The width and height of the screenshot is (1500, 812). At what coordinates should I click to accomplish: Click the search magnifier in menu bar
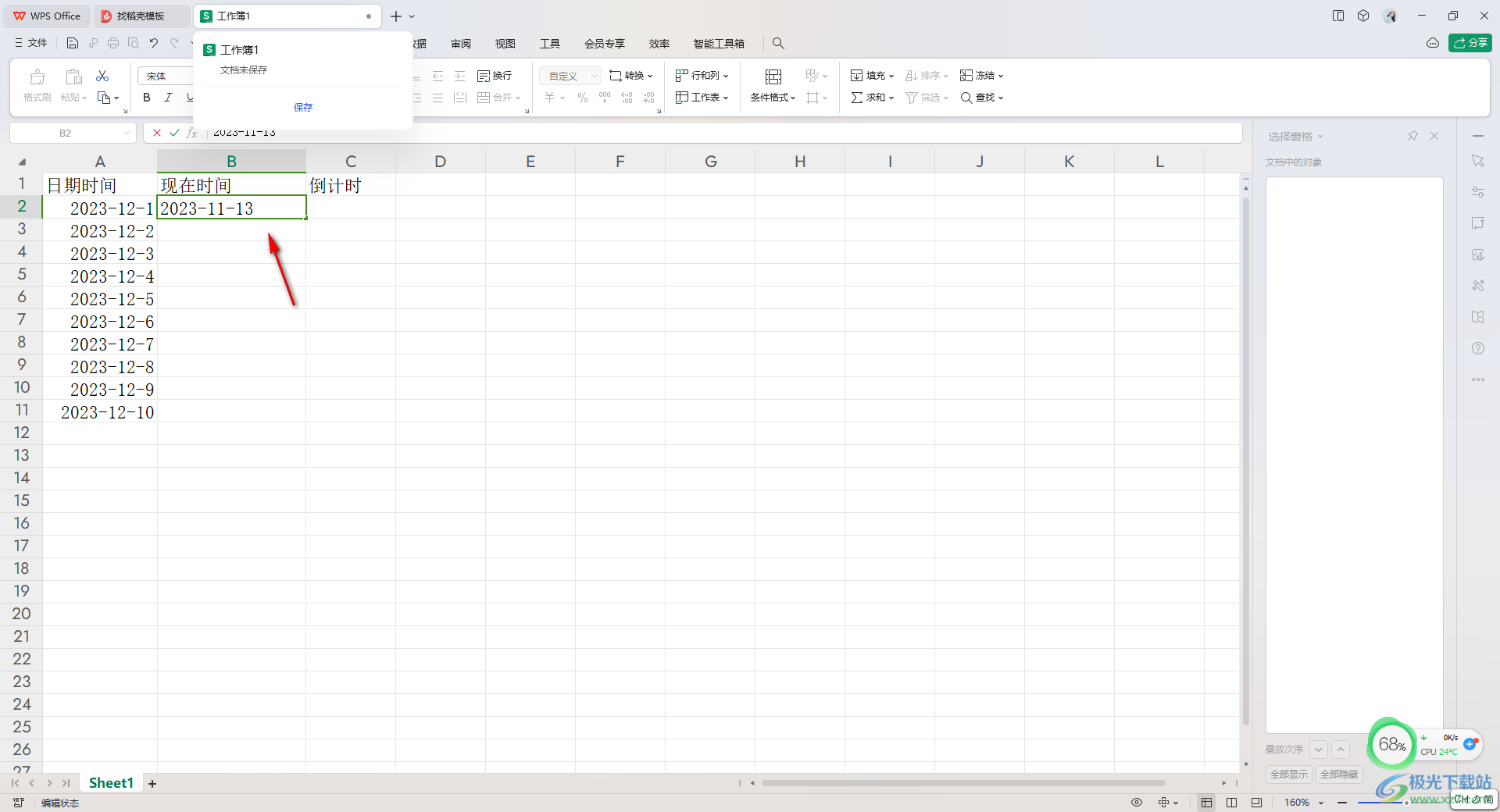click(778, 44)
